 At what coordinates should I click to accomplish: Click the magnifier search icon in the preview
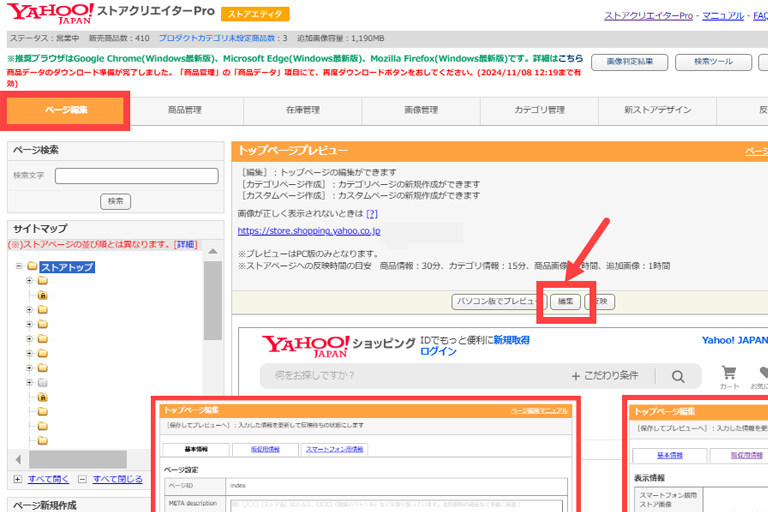(x=678, y=376)
